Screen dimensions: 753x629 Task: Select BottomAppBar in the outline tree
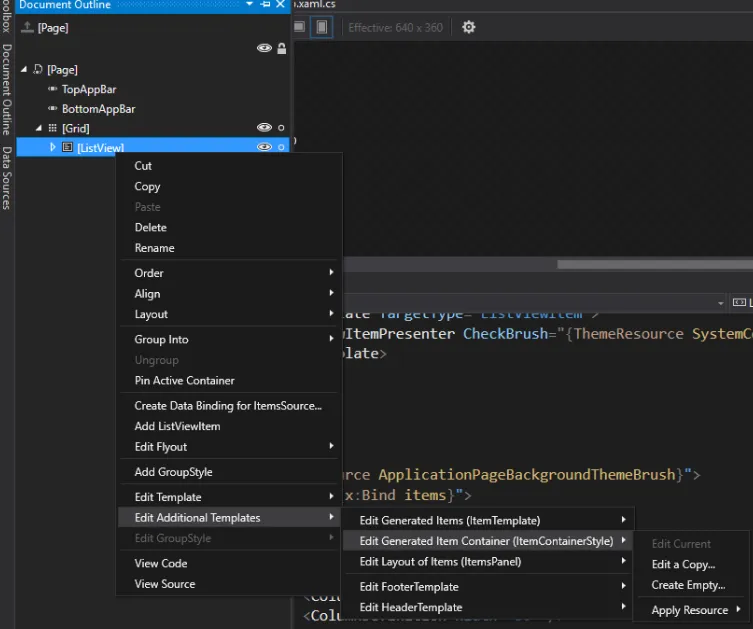98,109
